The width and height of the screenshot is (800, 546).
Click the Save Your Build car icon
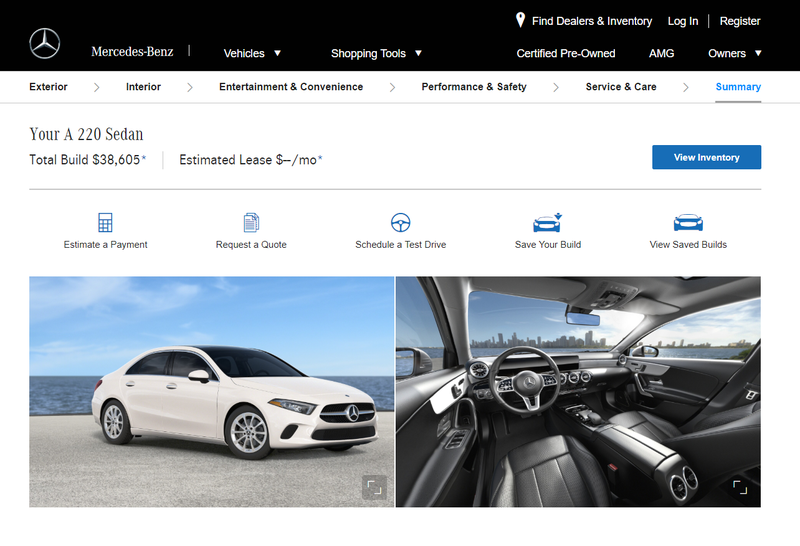coord(547,223)
